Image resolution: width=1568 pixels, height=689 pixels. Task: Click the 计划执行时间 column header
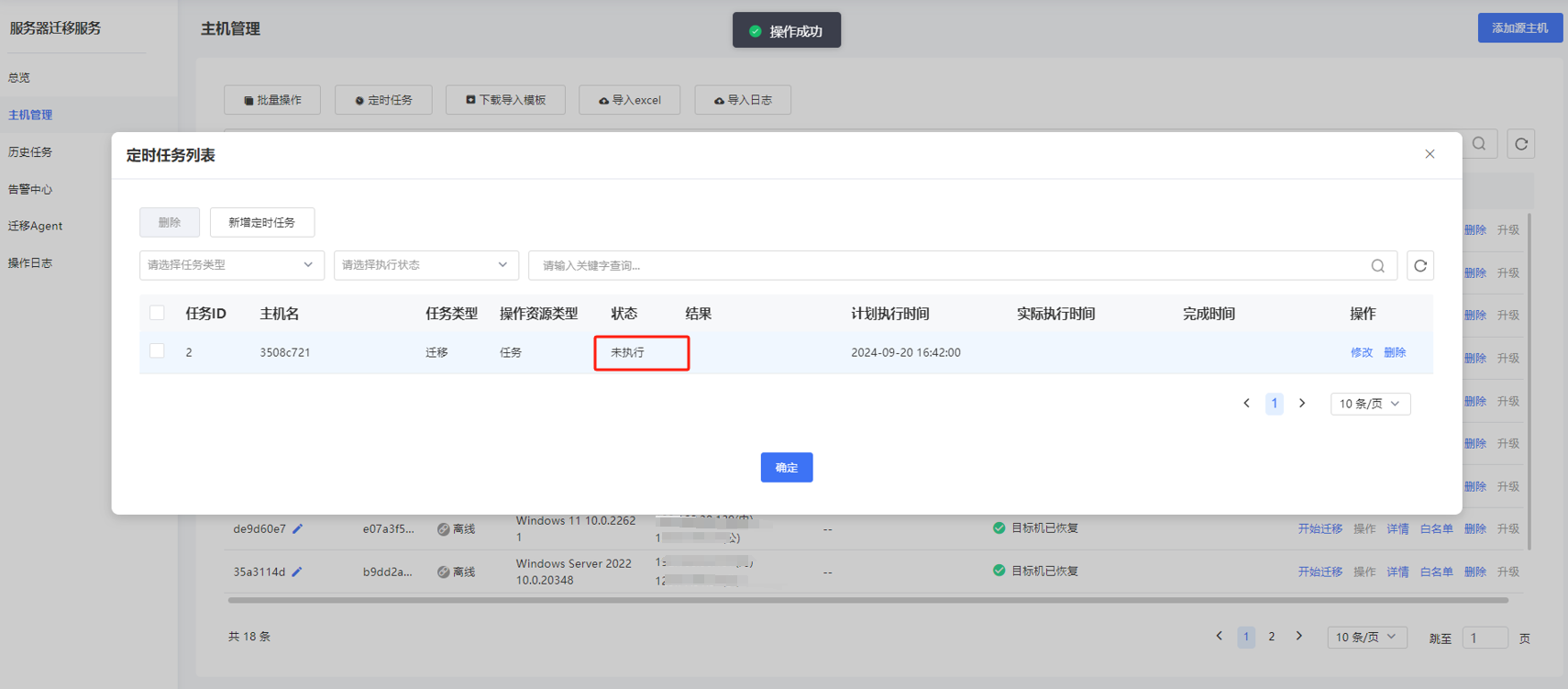click(x=890, y=314)
